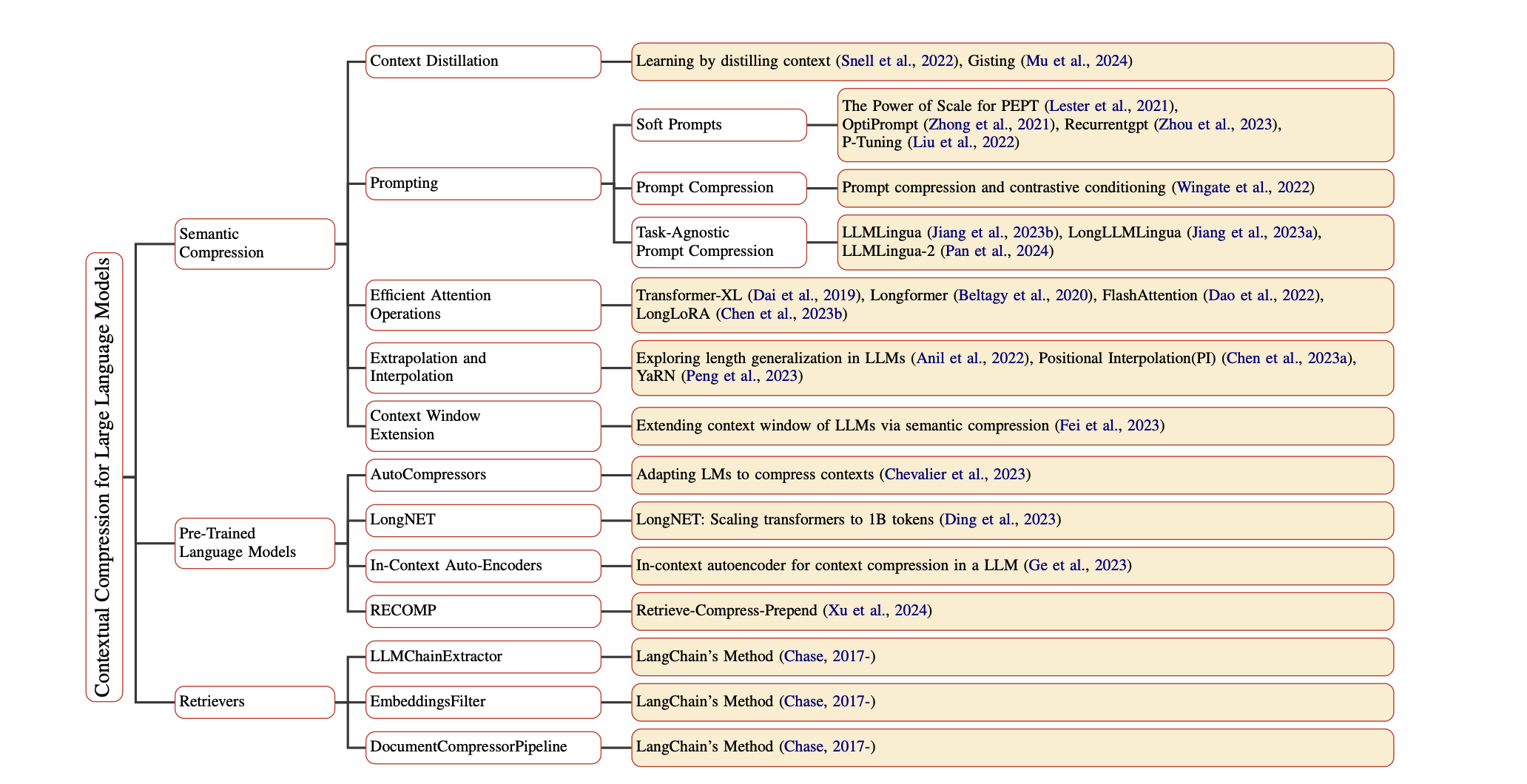The image size is (1527, 784).
Task: Click the Dao et al., 2022 citation
Action: click(x=1261, y=296)
